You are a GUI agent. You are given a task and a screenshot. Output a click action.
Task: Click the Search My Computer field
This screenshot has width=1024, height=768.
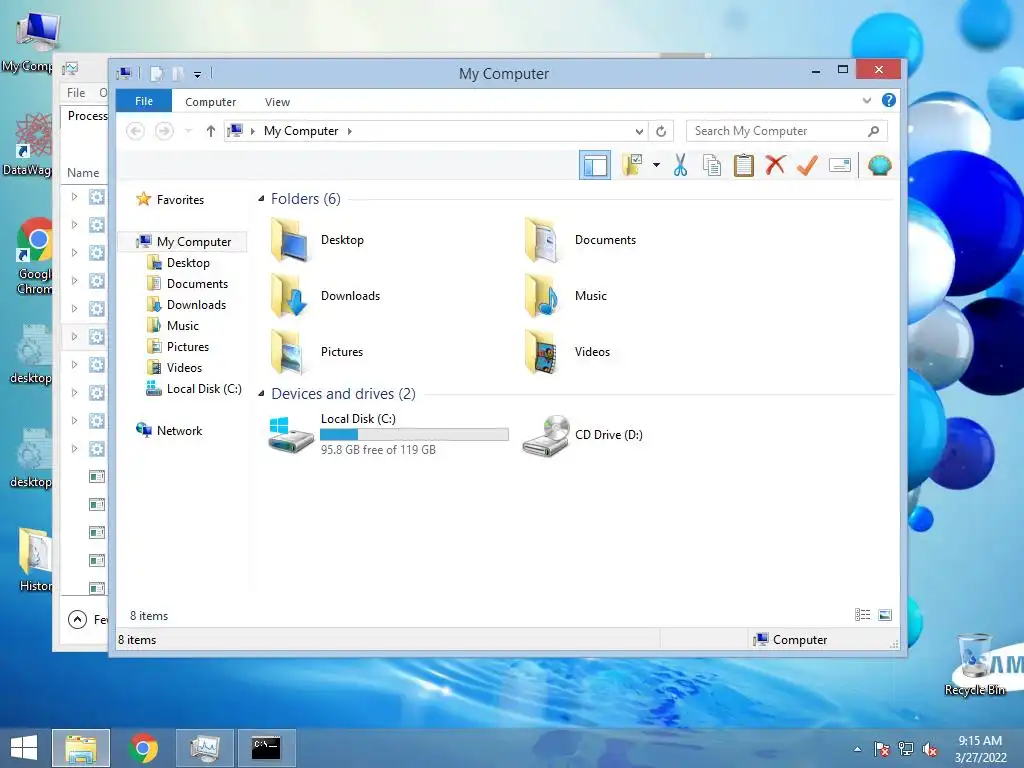786,131
